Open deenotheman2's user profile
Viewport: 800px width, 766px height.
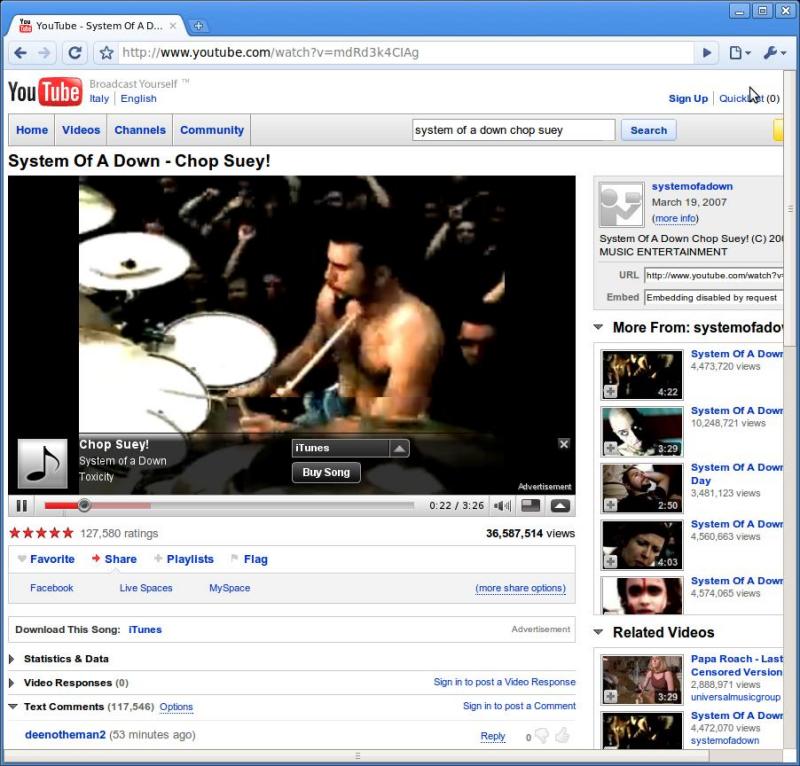(65, 735)
